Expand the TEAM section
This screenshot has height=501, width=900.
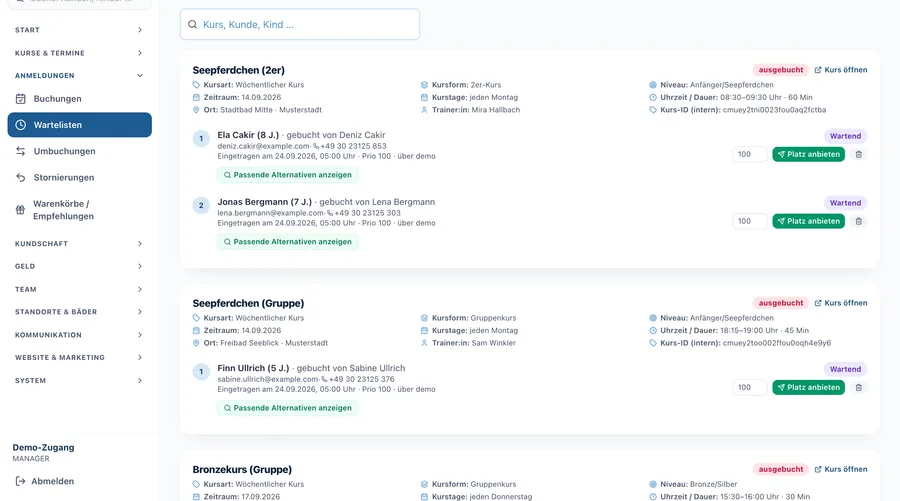pos(79,289)
